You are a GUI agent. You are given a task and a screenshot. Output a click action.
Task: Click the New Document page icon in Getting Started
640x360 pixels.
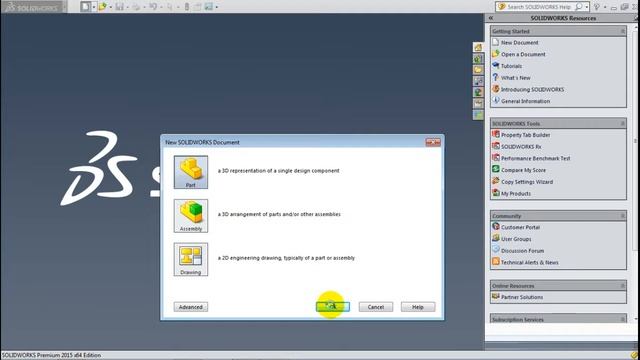pyautogui.click(x=496, y=42)
